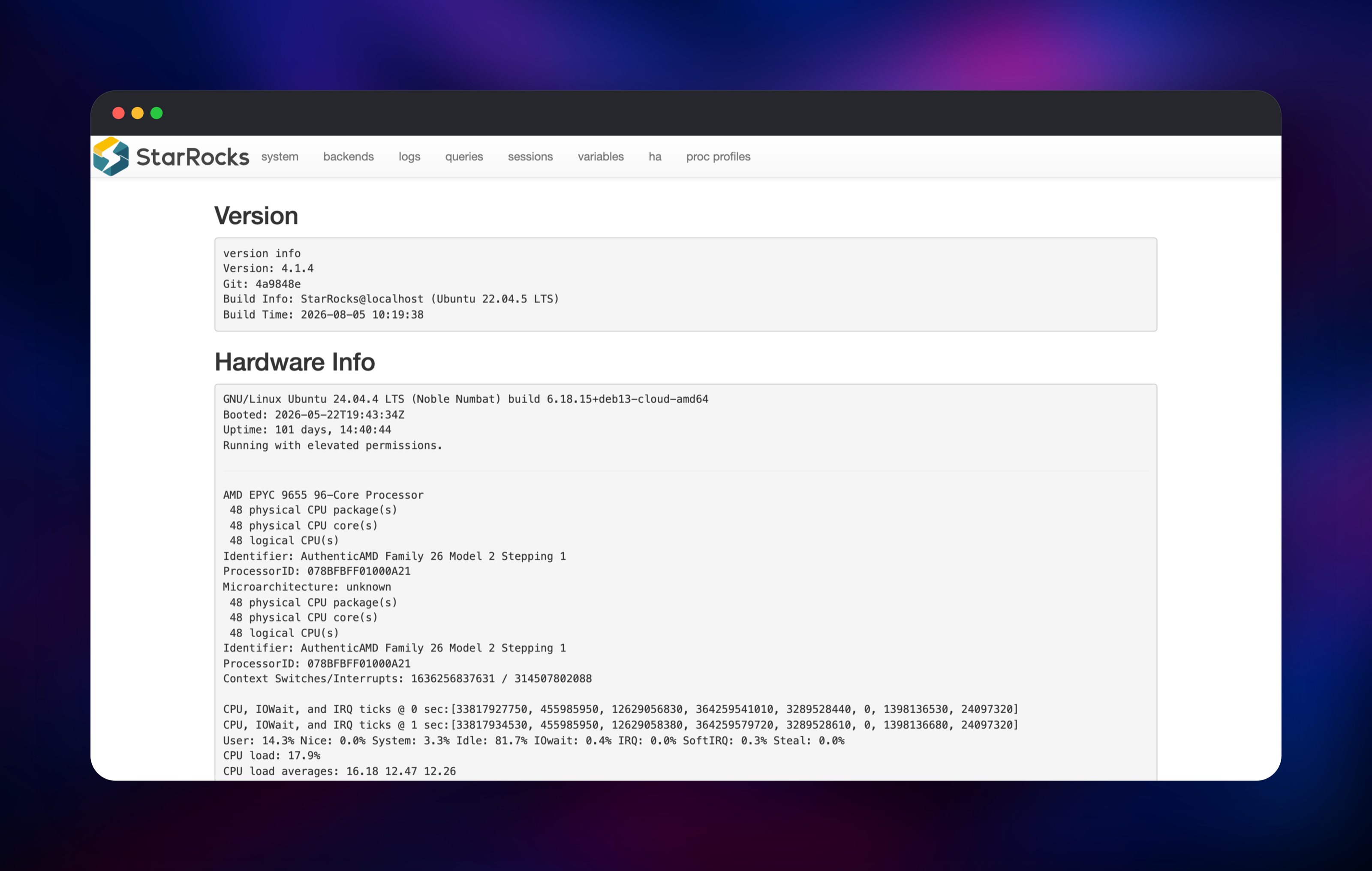Click the 'CPU load: 17.9%' line
The image size is (1372, 871).
272,755
